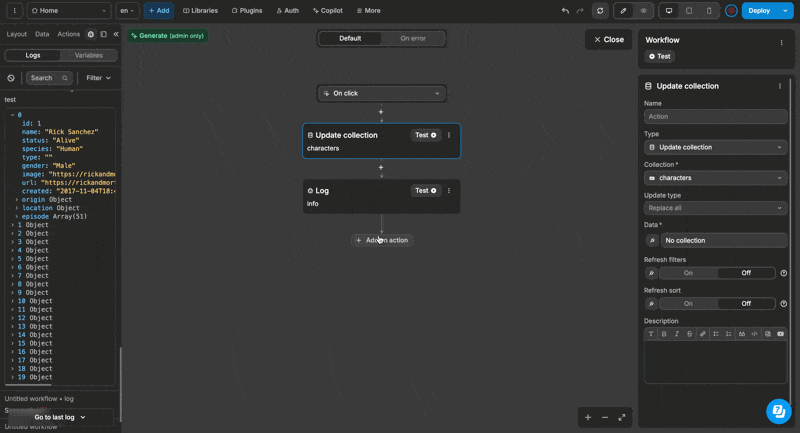Open the Auth menu
800x433 pixels.
[x=288, y=11]
